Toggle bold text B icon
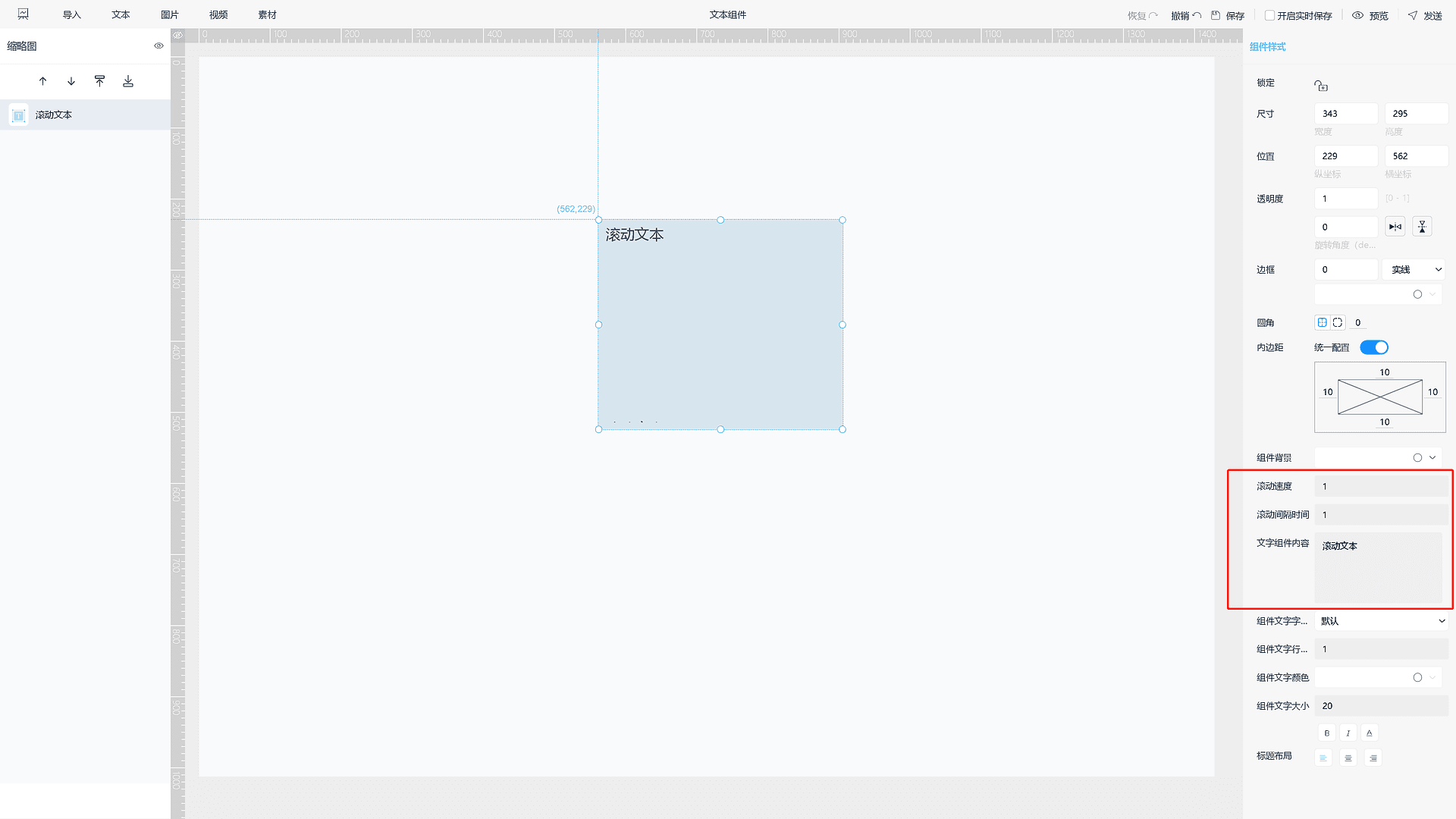Viewport: 1456px width, 819px height. click(x=1326, y=733)
